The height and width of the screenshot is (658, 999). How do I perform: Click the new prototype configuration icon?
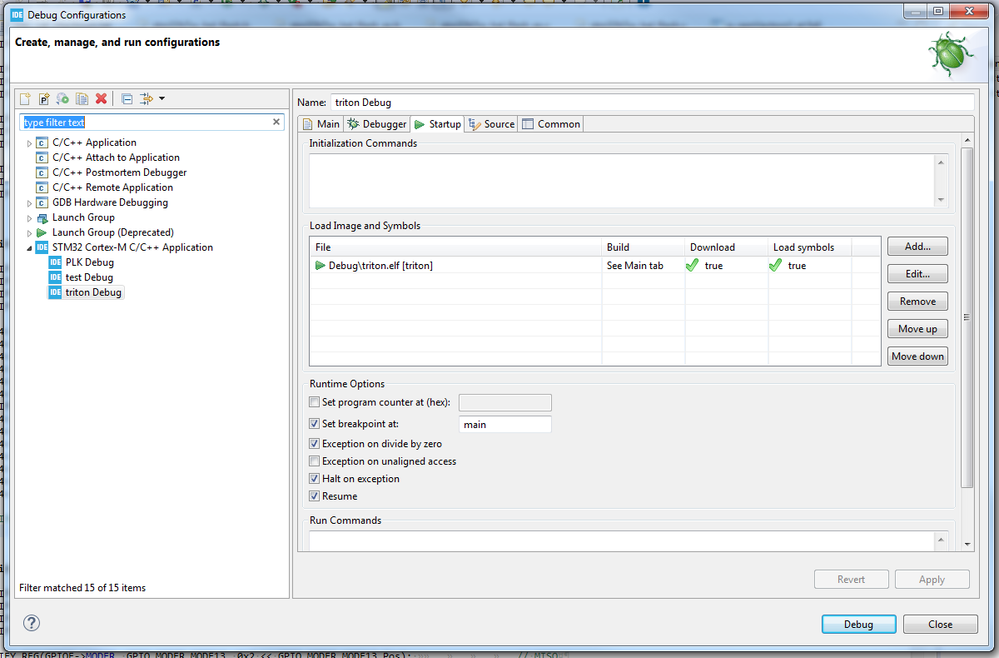(43, 99)
